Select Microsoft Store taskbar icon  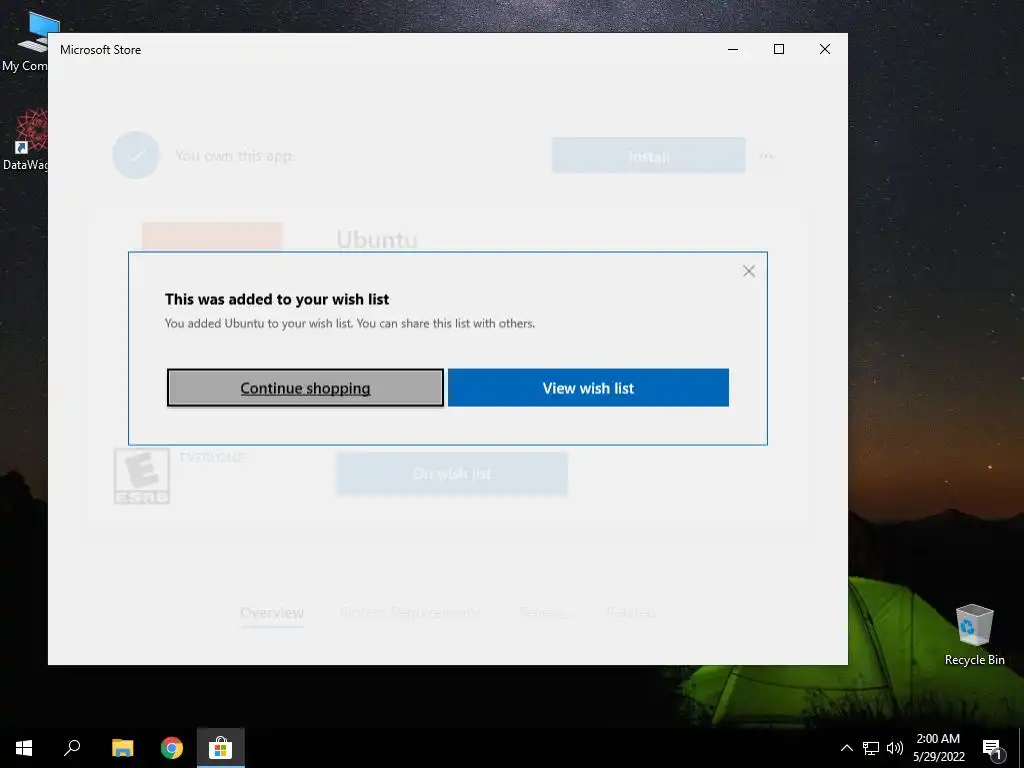pos(221,748)
